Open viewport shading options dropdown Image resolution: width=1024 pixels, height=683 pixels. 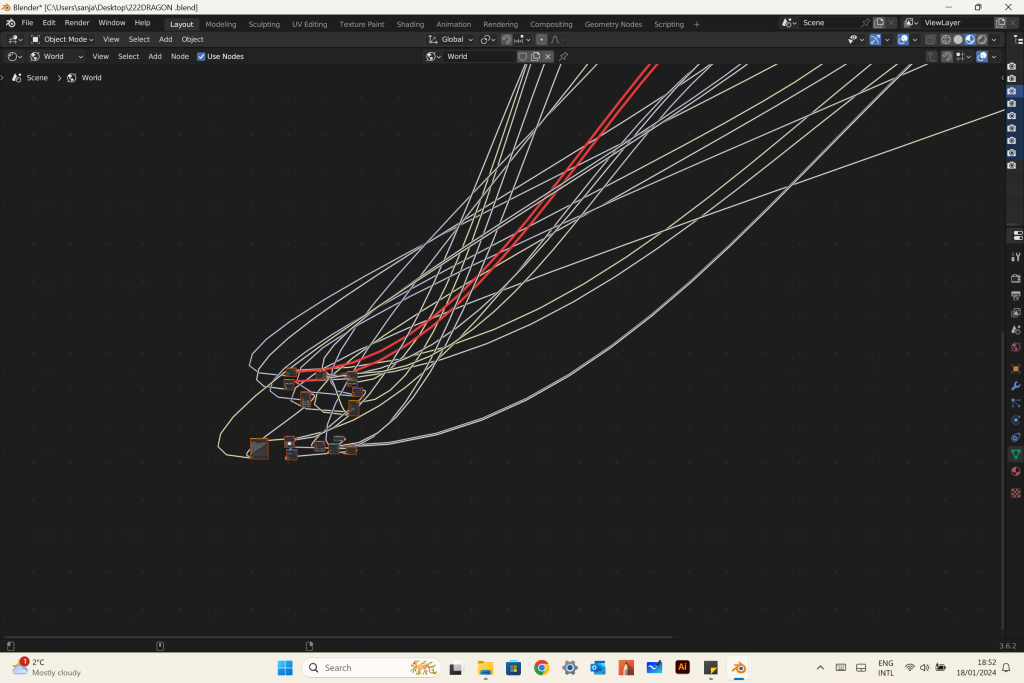[x=995, y=40]
